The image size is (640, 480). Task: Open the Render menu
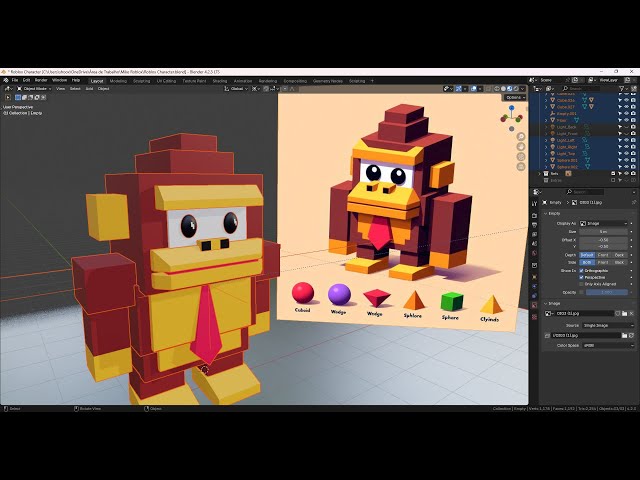tap(41, 80)
